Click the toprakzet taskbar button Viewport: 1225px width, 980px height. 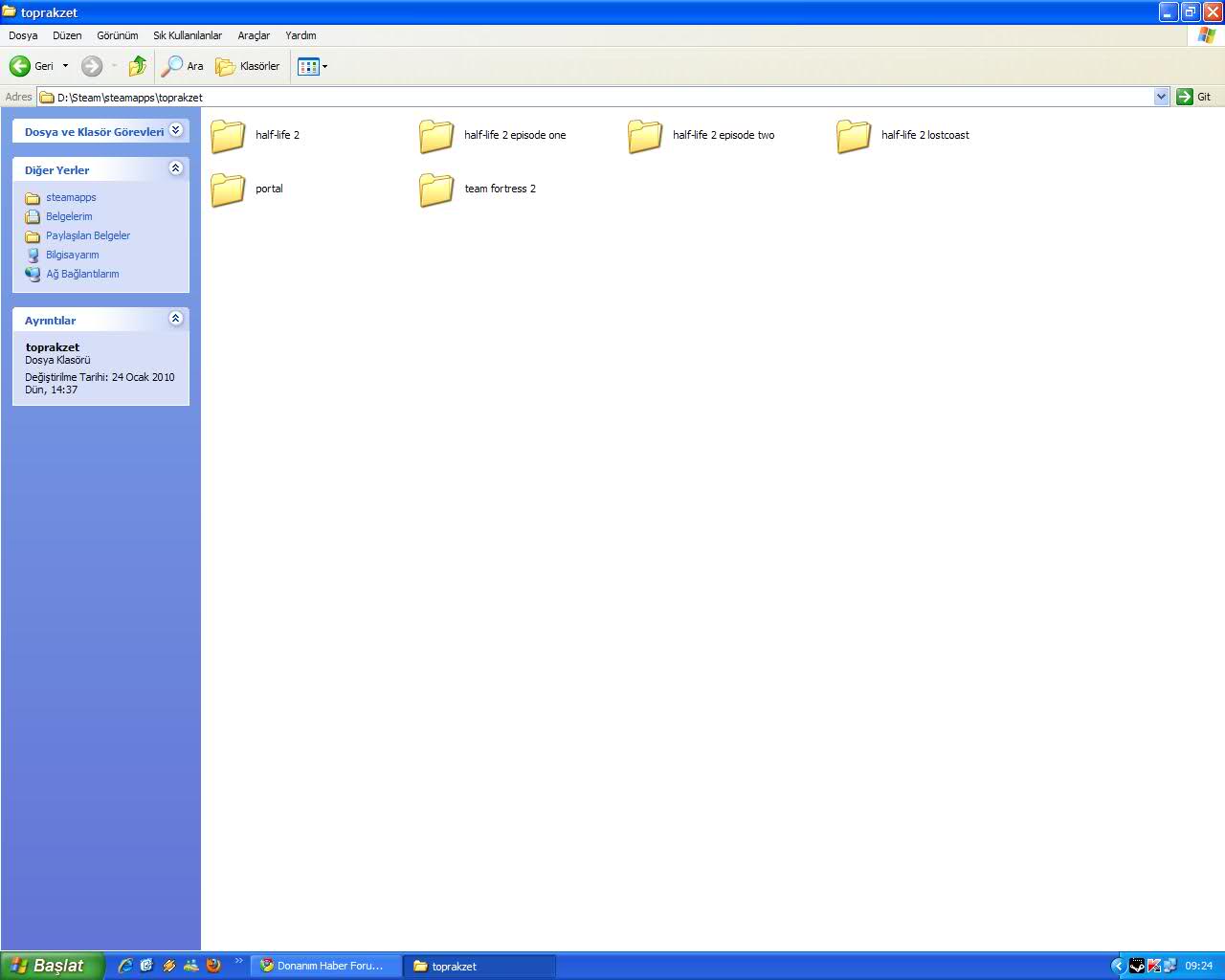coord(479,966)
